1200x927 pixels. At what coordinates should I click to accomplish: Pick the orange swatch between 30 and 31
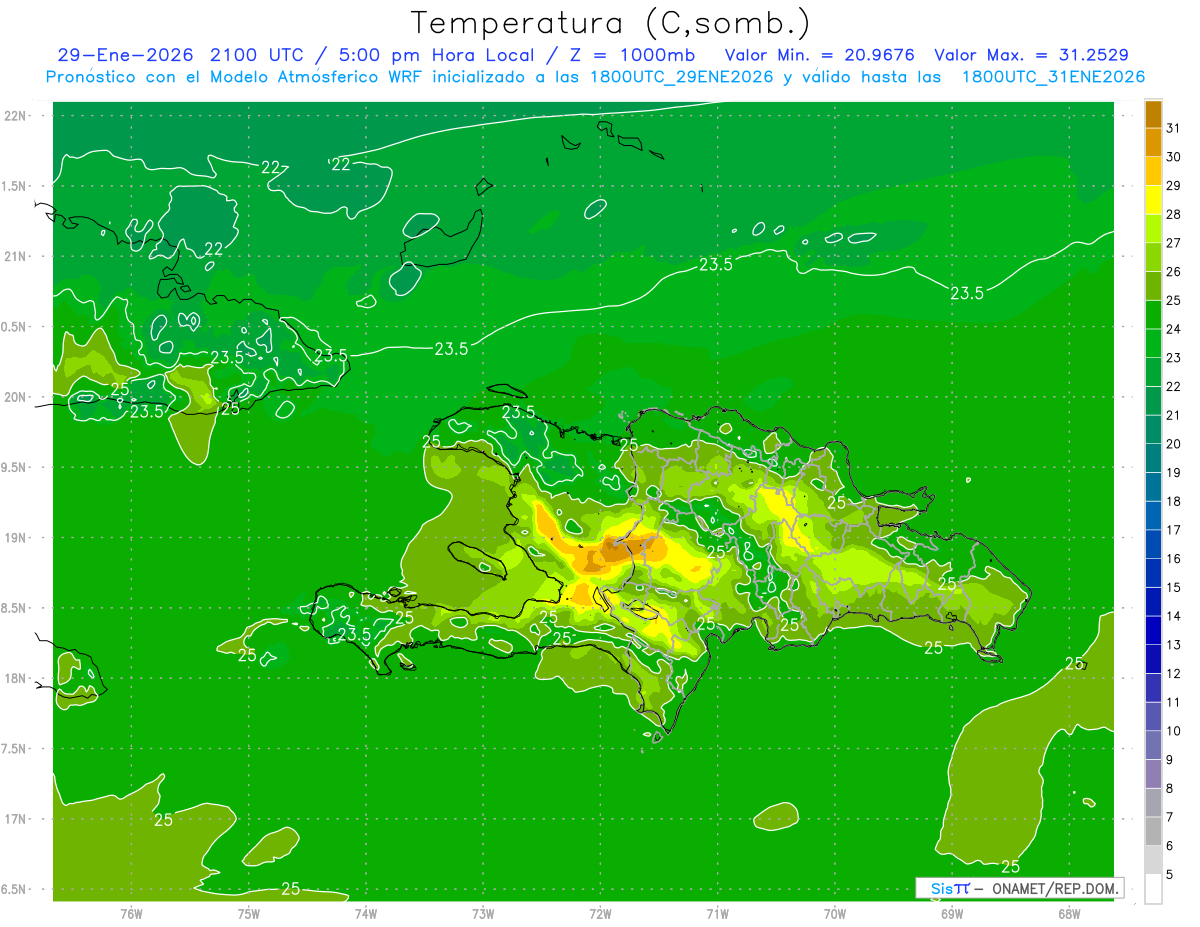[1153, 142]
